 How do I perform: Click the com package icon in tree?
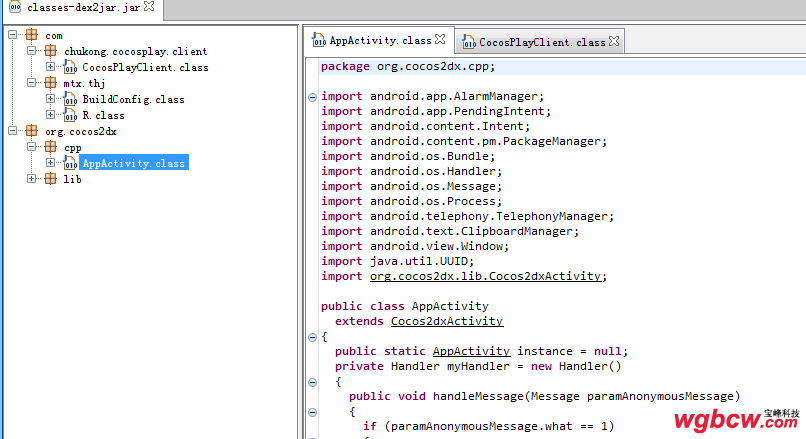[x=31, y=36]
